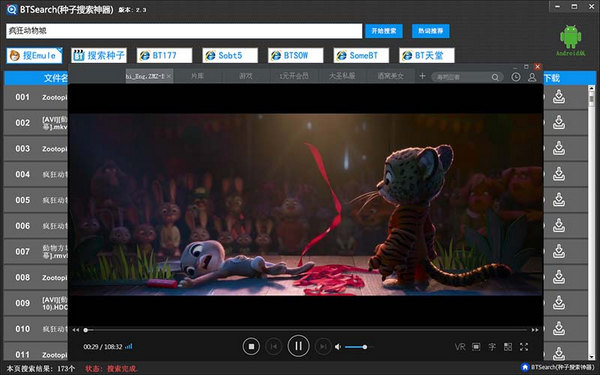
Task: Stop video playback with the stop button
Action: click(x=251, y=346)
